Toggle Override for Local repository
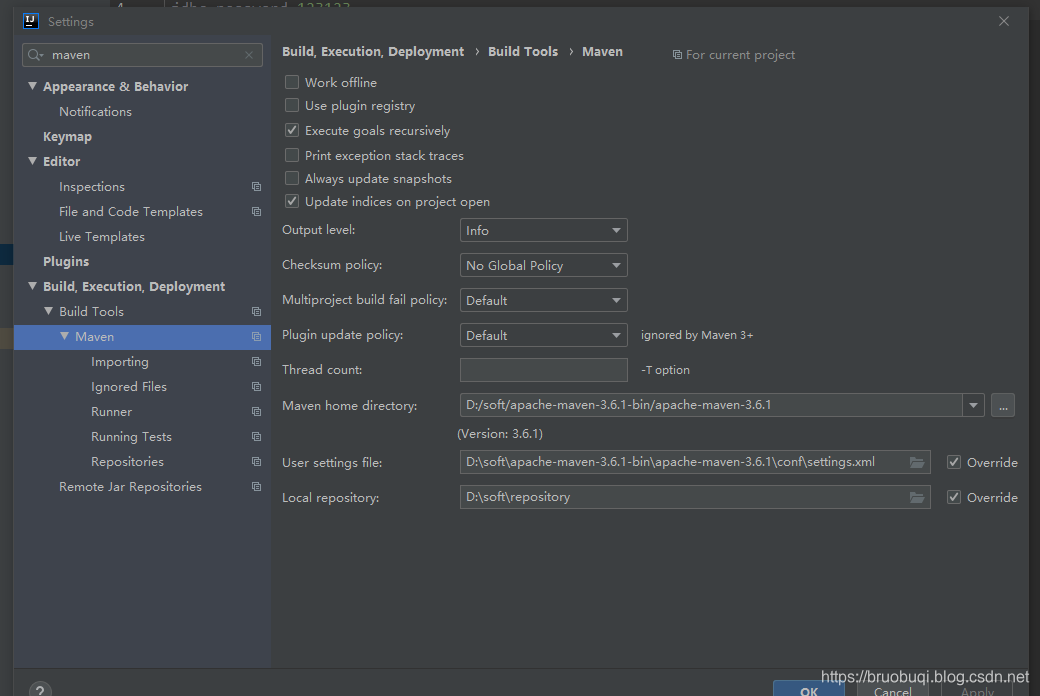 pyautogui.click(x=954, y=498)
